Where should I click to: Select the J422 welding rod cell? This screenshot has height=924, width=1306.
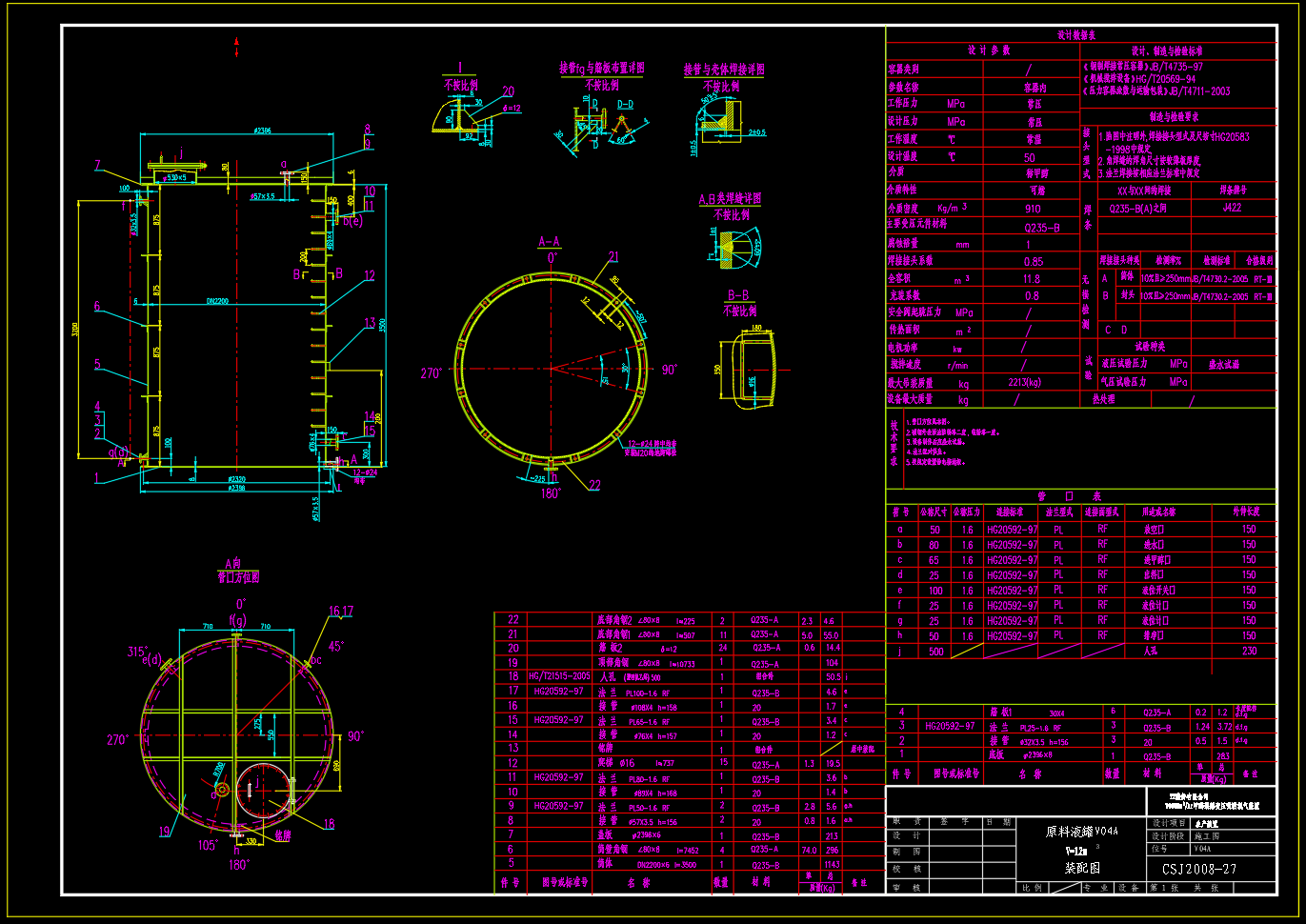(x=1232, y=208)
